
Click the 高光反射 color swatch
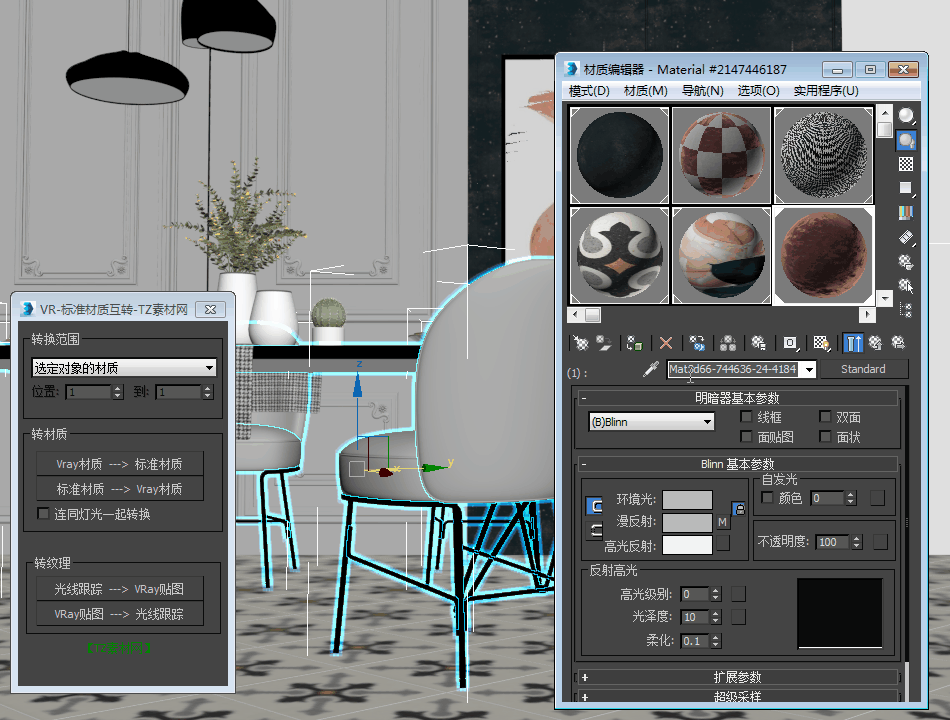687,545
